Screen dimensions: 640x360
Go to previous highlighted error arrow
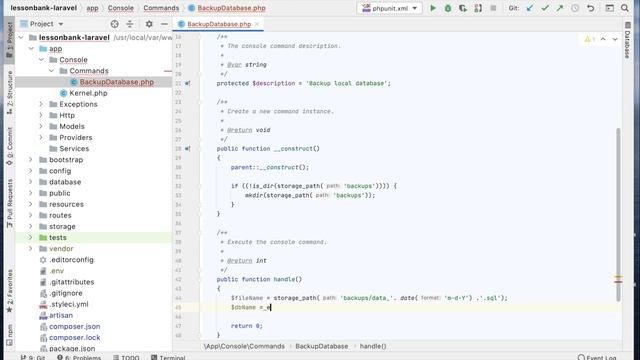click(603, 39)
